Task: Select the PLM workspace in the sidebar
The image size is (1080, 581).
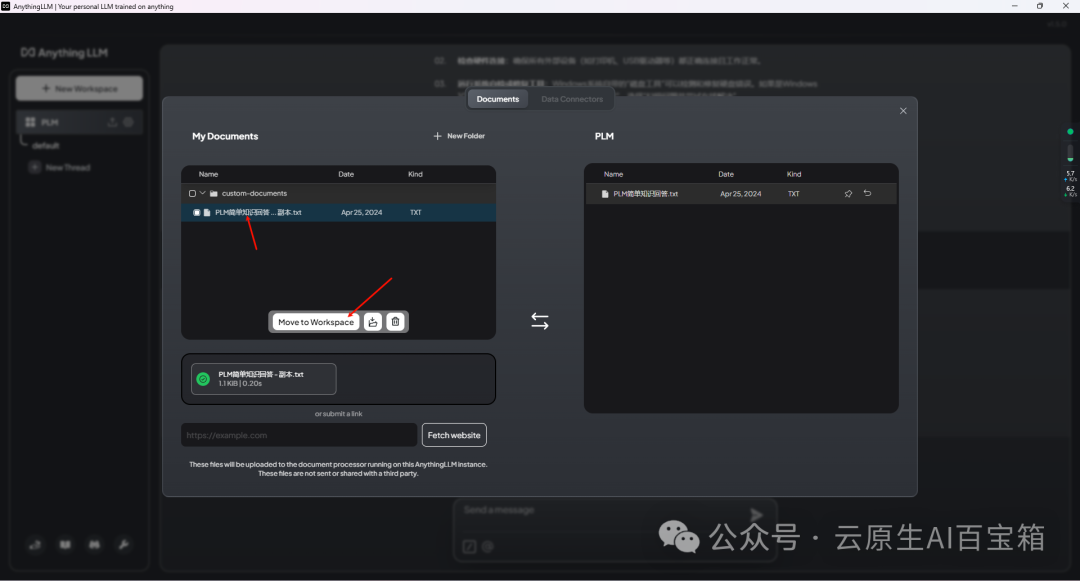Action: (79, 122)
